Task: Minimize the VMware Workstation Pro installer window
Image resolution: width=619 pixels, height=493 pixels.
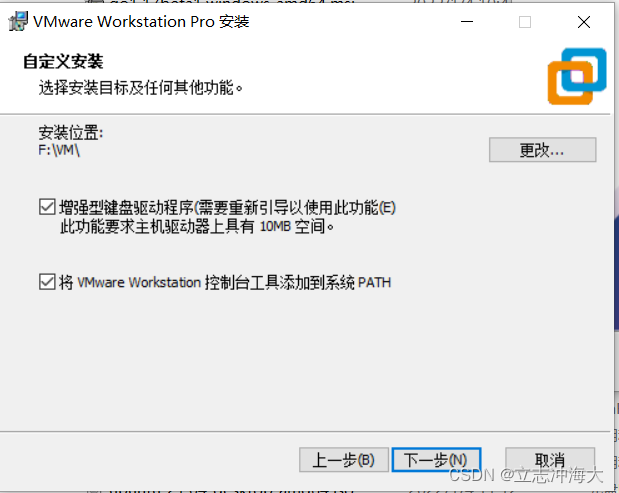Action: coord(467,22)
